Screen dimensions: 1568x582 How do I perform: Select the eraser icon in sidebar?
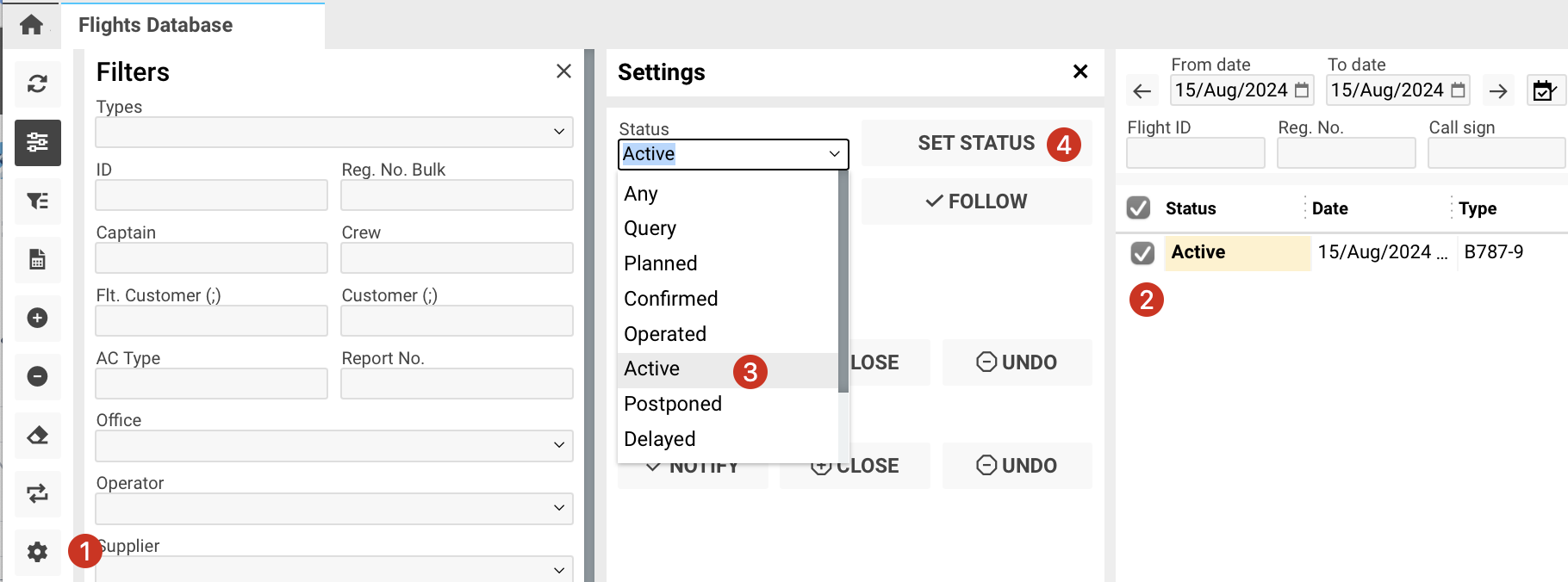37,435
